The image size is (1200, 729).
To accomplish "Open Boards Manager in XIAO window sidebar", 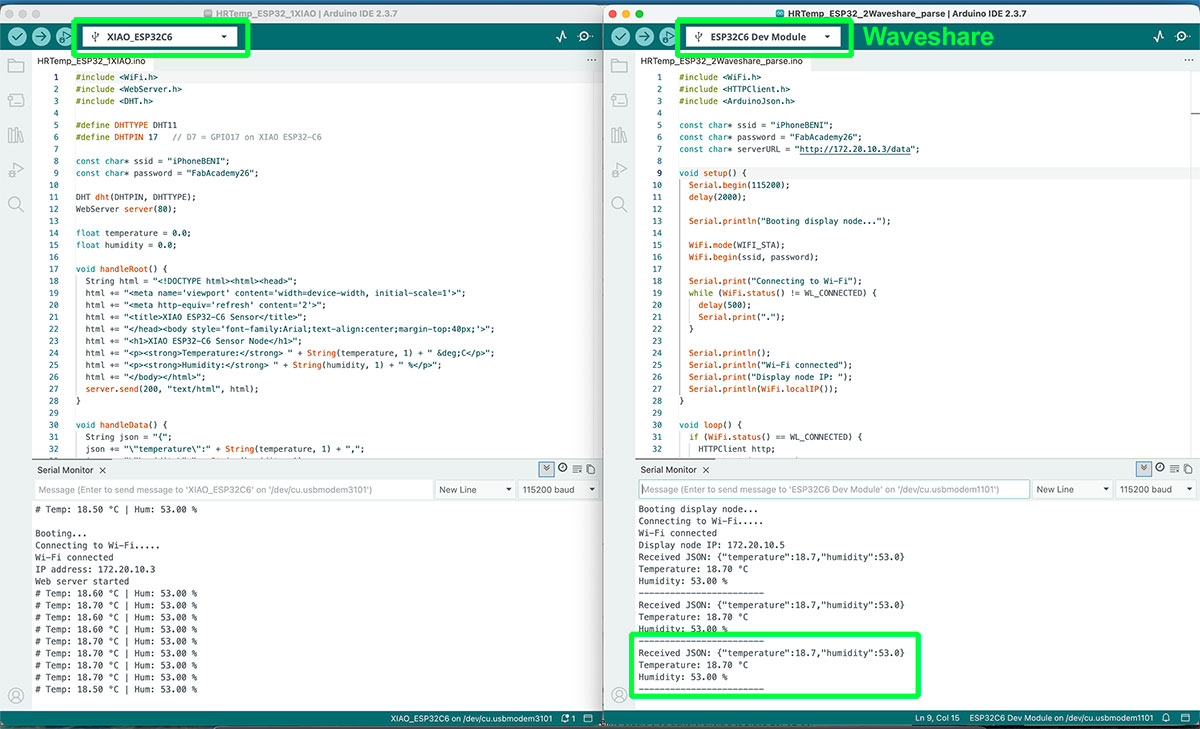I will (x=15, y=100).
